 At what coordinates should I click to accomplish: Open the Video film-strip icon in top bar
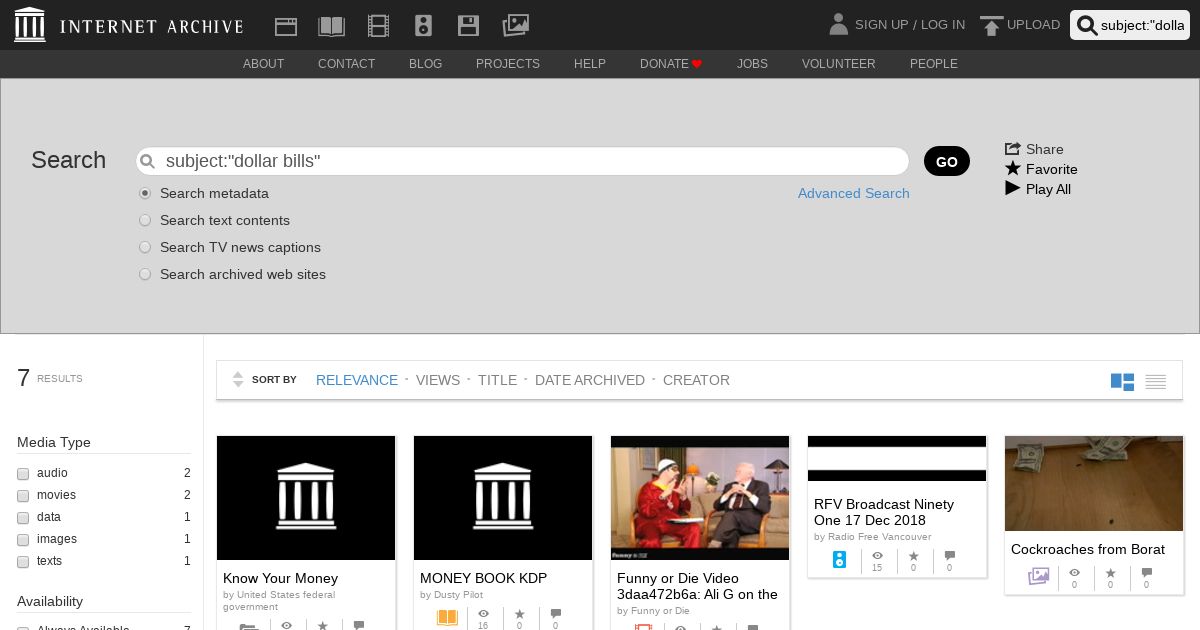378,26
